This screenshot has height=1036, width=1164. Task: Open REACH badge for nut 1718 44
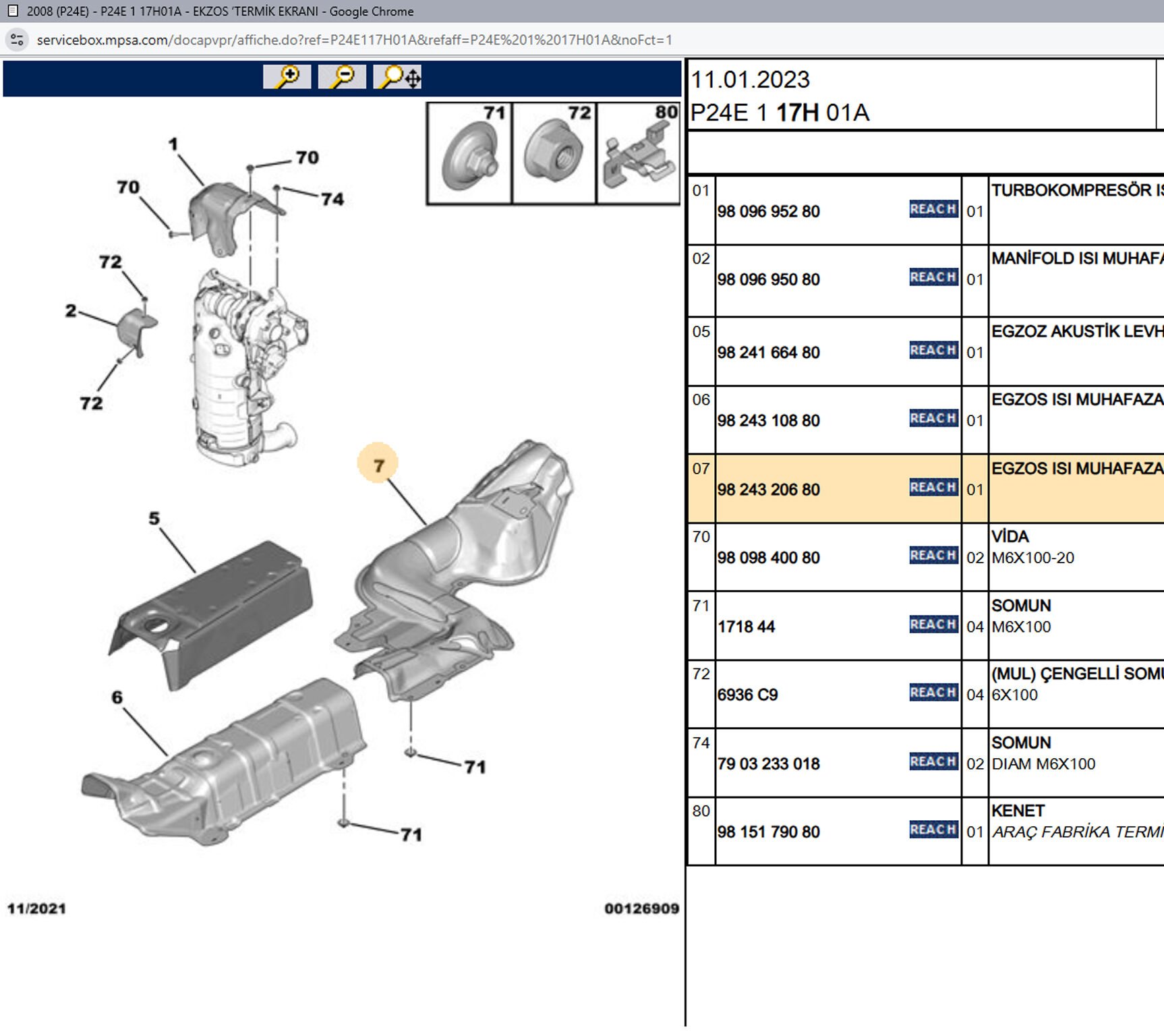[933, 625]
